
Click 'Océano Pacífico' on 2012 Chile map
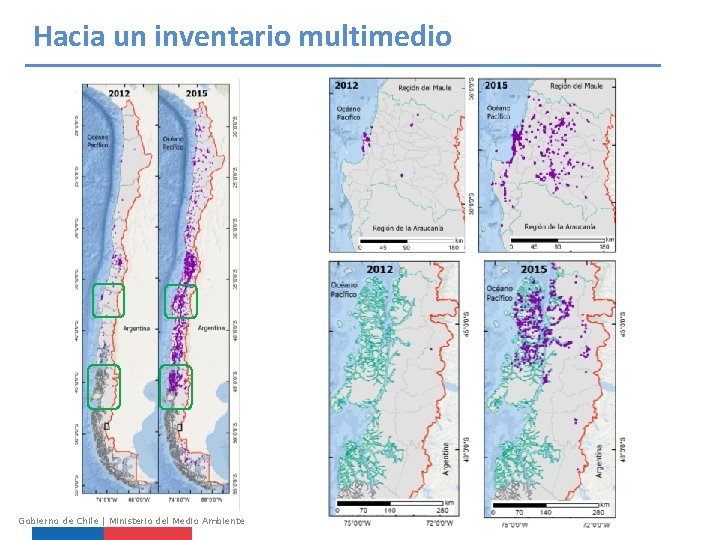coord(98,141)
